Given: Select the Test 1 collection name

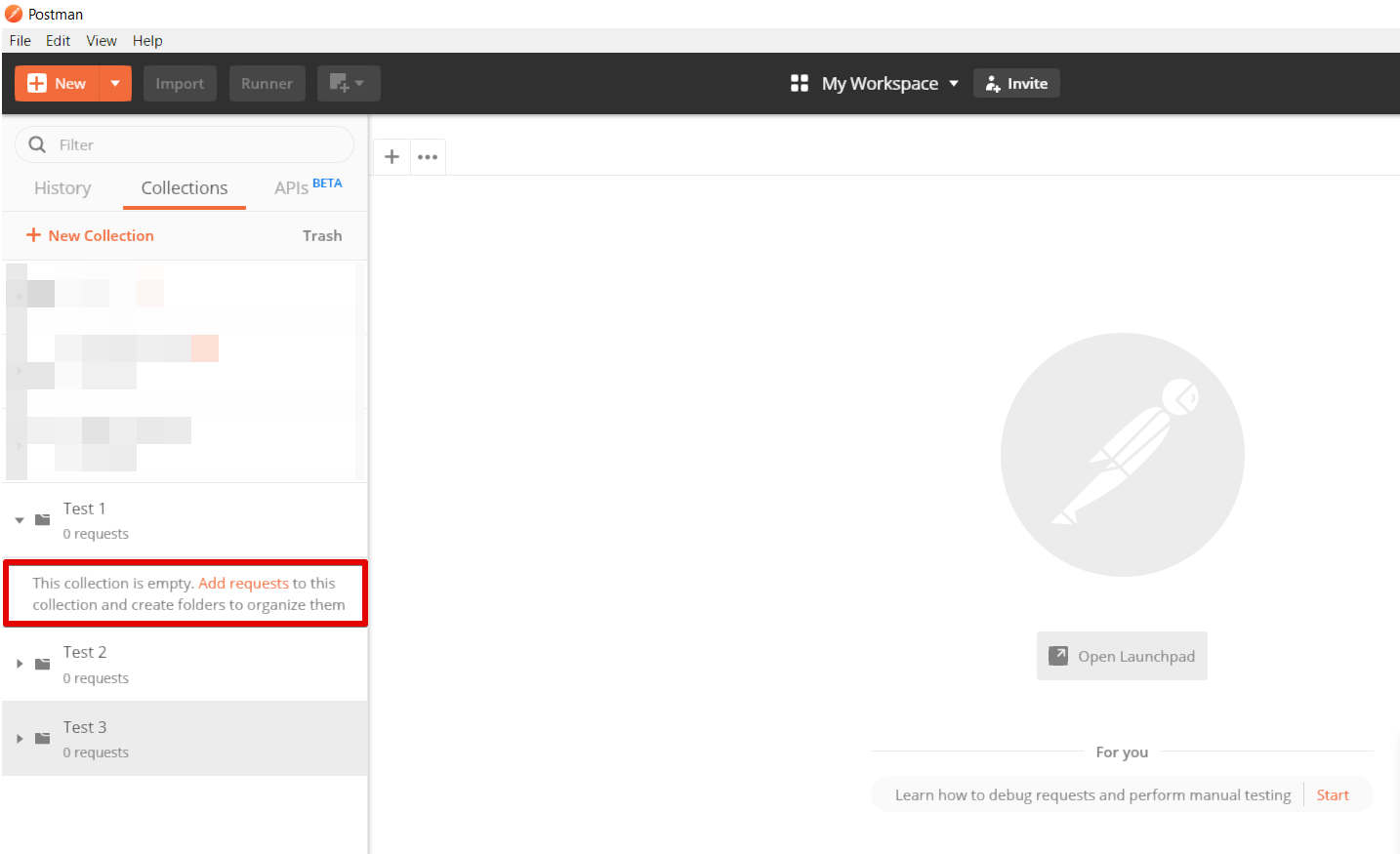Looking at the screenshot, I should 85,508.
